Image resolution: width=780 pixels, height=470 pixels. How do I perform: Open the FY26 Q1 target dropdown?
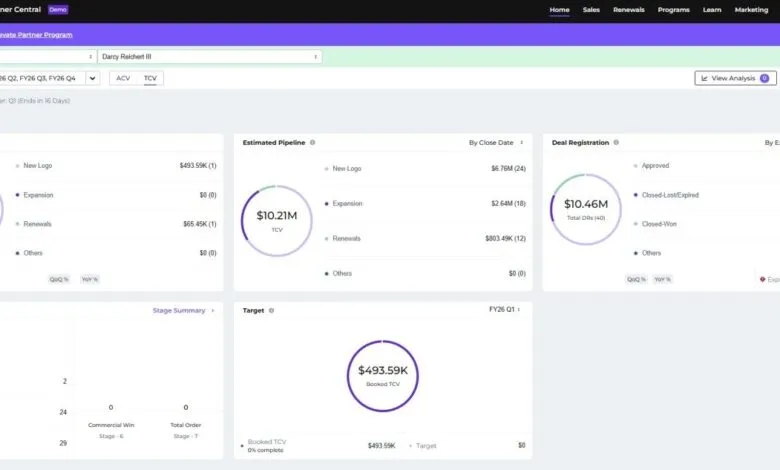(504, 309)
